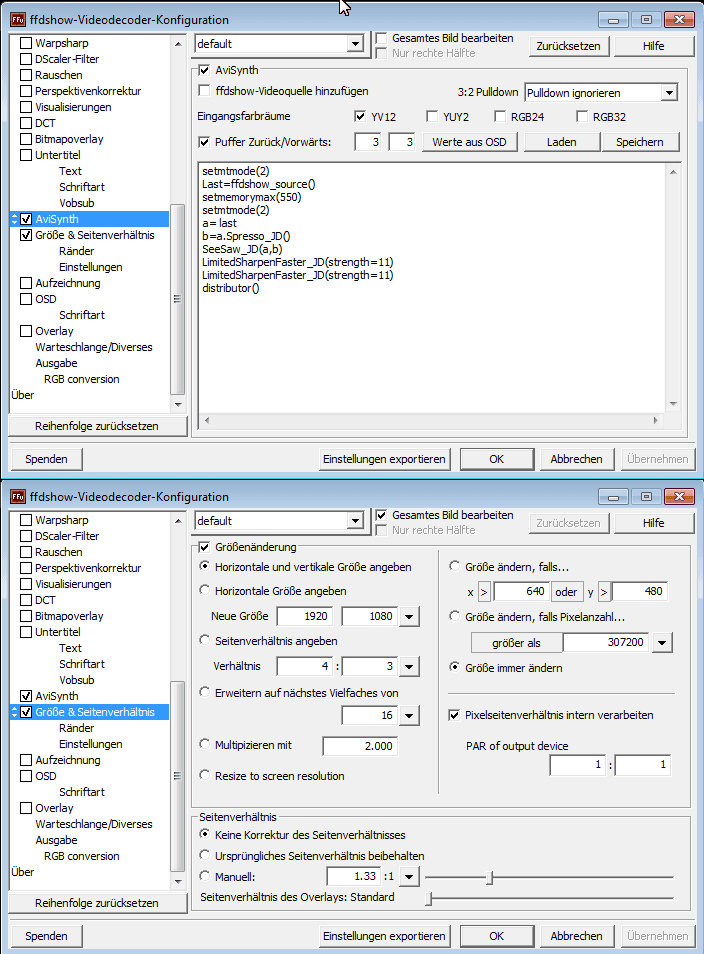
Task: Open the Neue Größe preset dropdown arrow
Action: (409, 616)
